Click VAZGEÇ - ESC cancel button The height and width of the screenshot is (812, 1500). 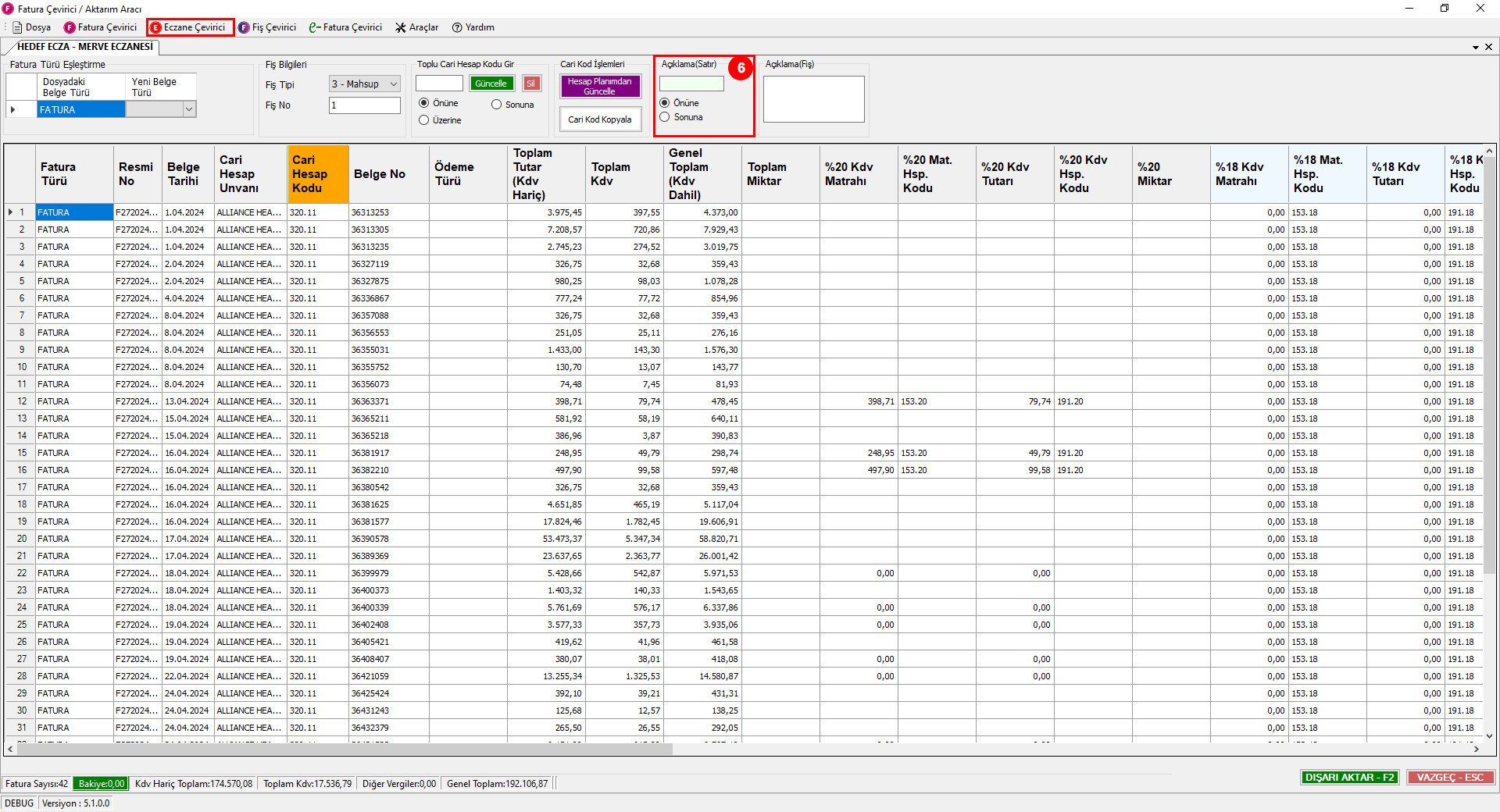[1451, 778]
